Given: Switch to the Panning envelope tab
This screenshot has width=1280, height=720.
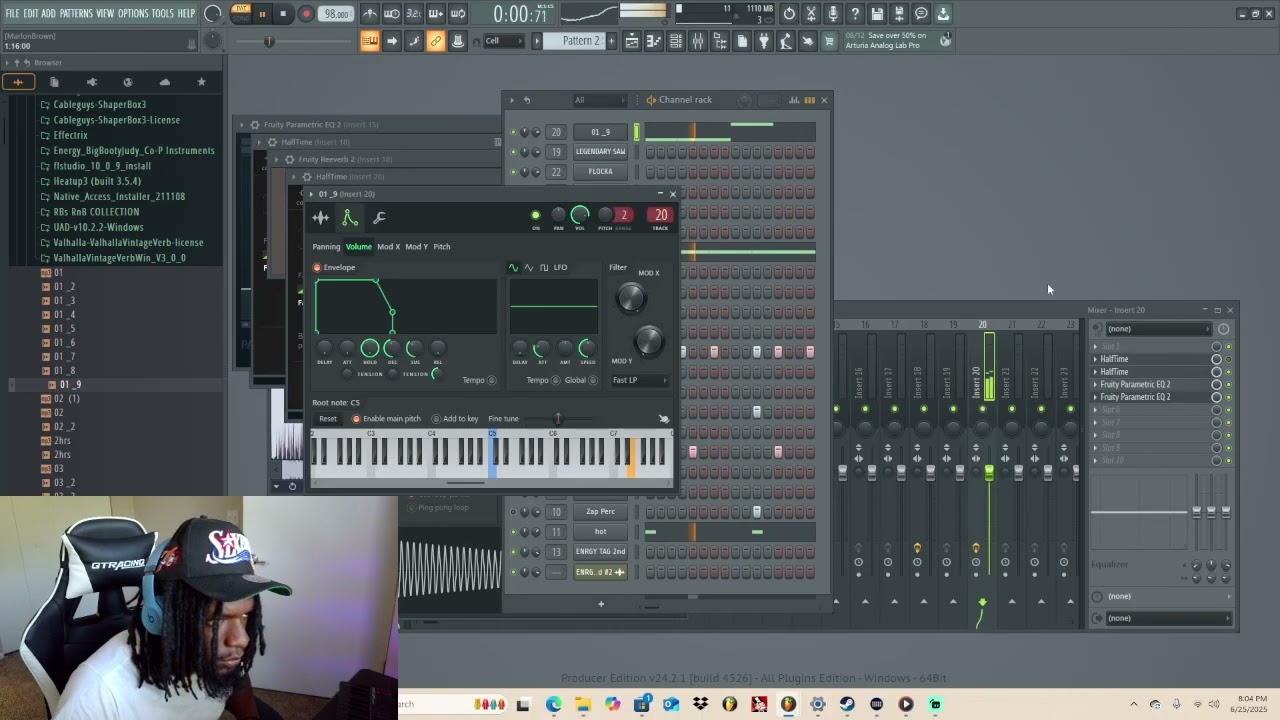Looking at the screenshot, I should point(326,247).
